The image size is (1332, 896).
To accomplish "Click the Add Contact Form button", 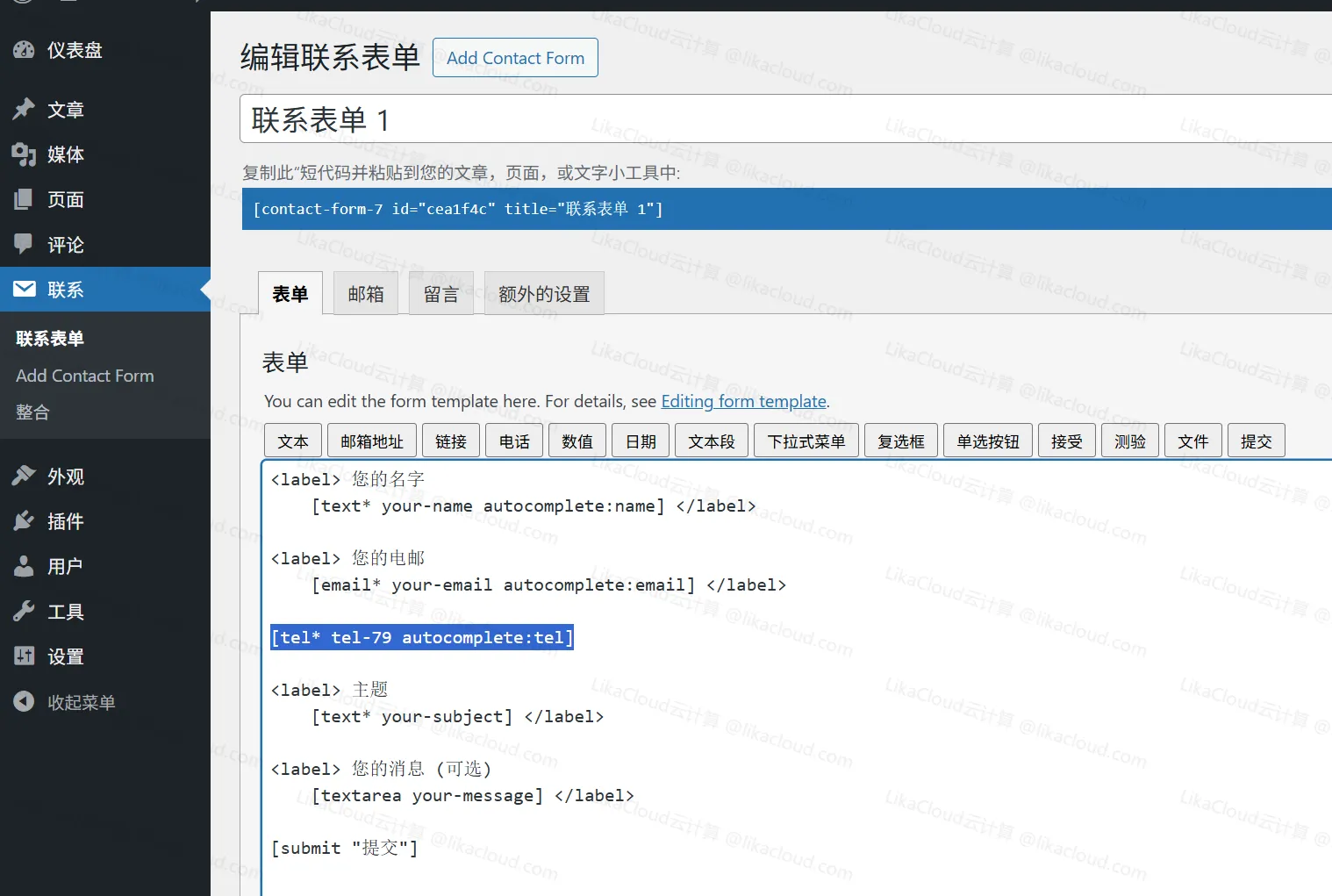I will 515,57.
